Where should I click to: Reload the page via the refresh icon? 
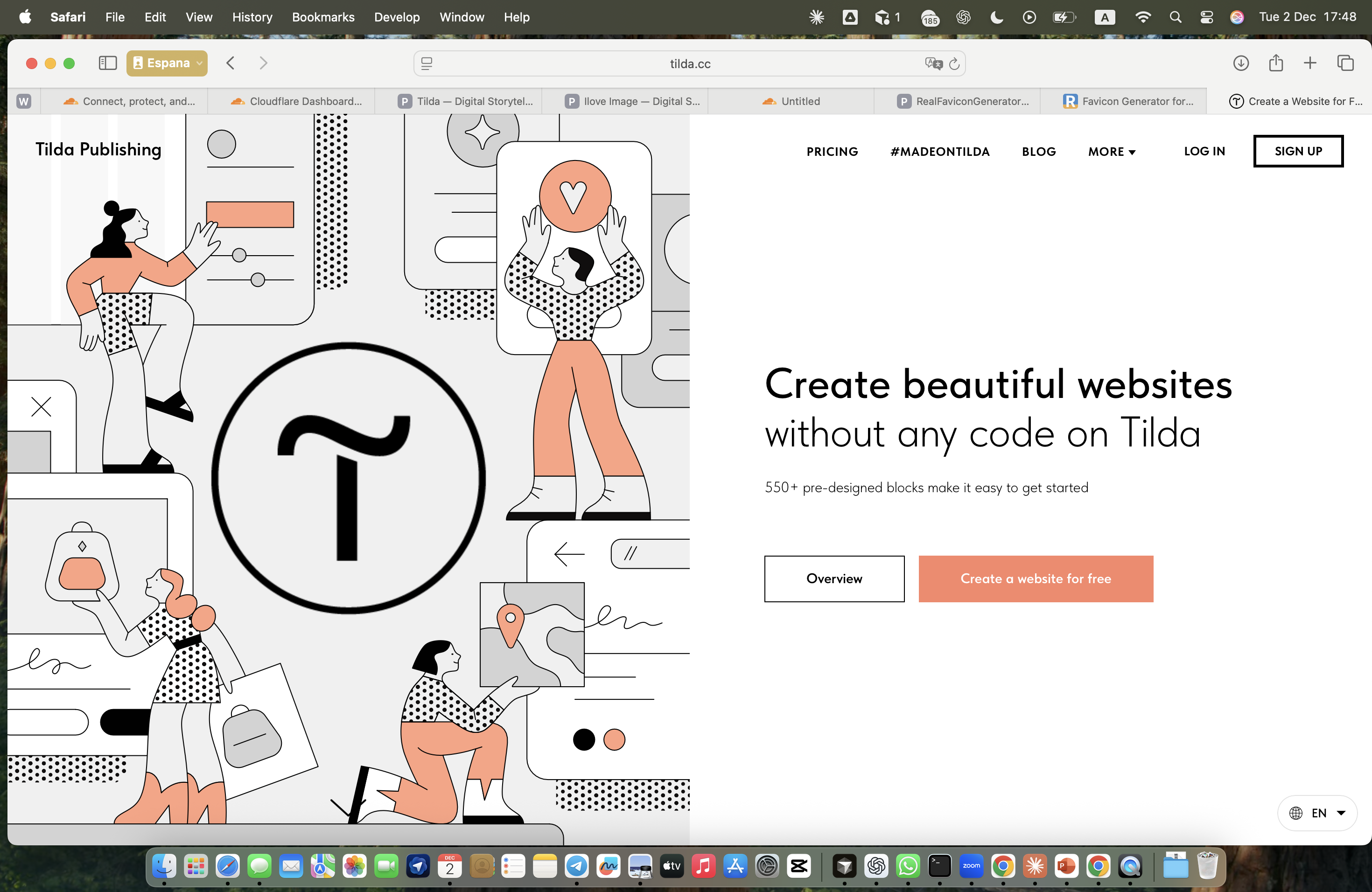coord(955,64)
